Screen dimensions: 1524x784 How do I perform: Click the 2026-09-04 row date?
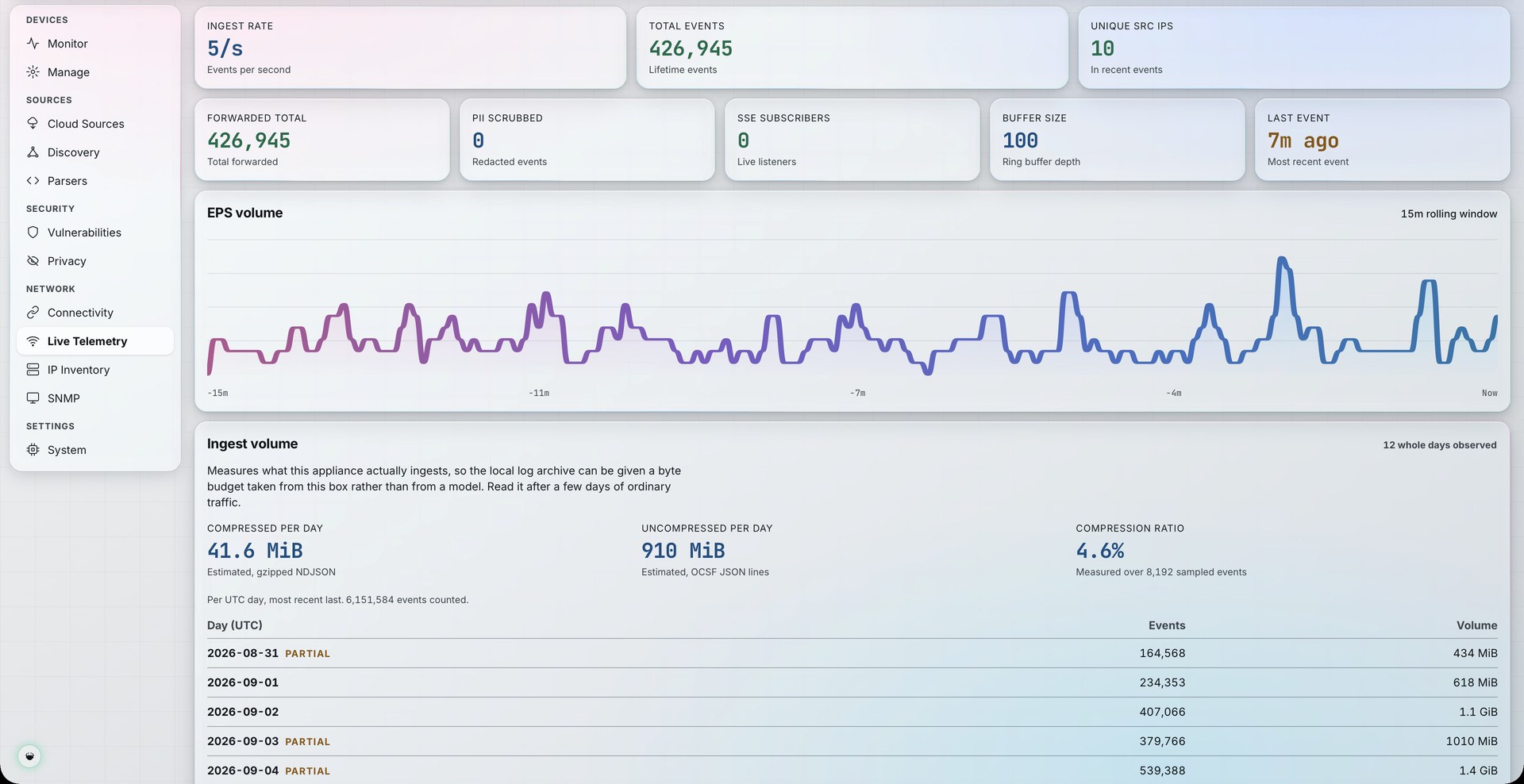point(243,771)
